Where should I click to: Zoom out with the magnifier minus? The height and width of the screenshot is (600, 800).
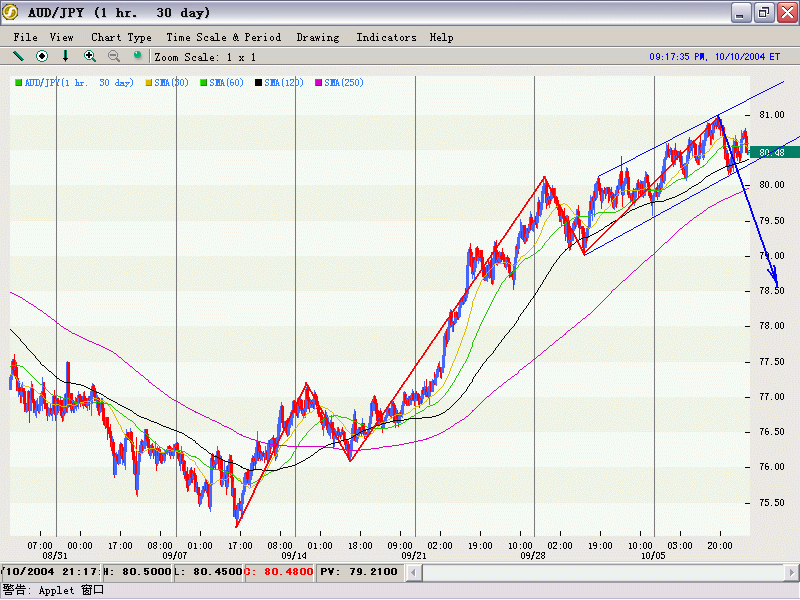tap(114, 57)
